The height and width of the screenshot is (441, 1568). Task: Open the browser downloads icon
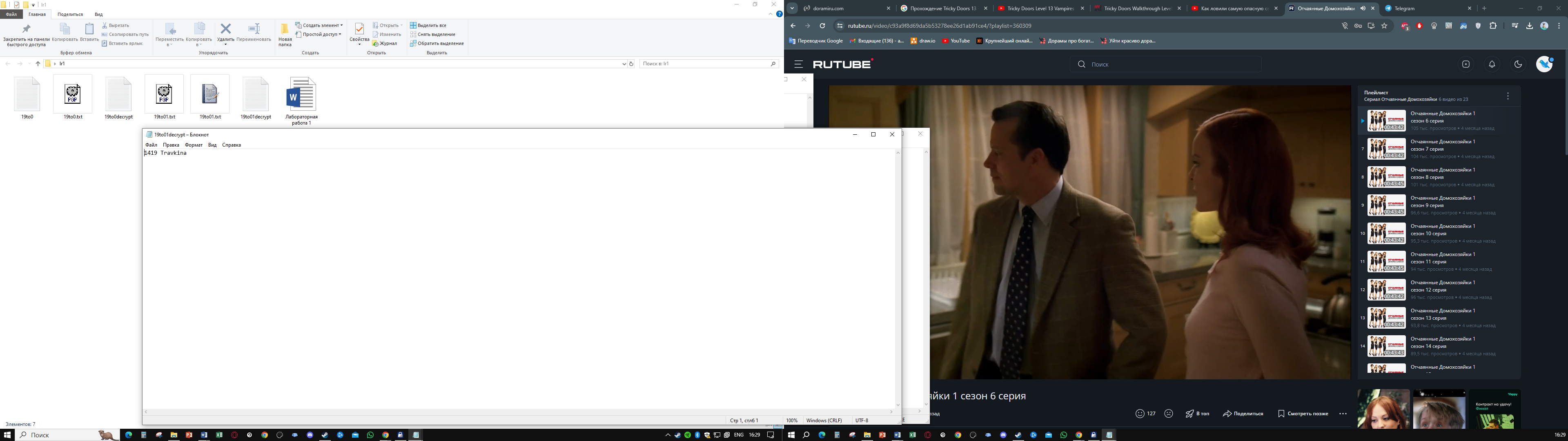pos(1529,26)
